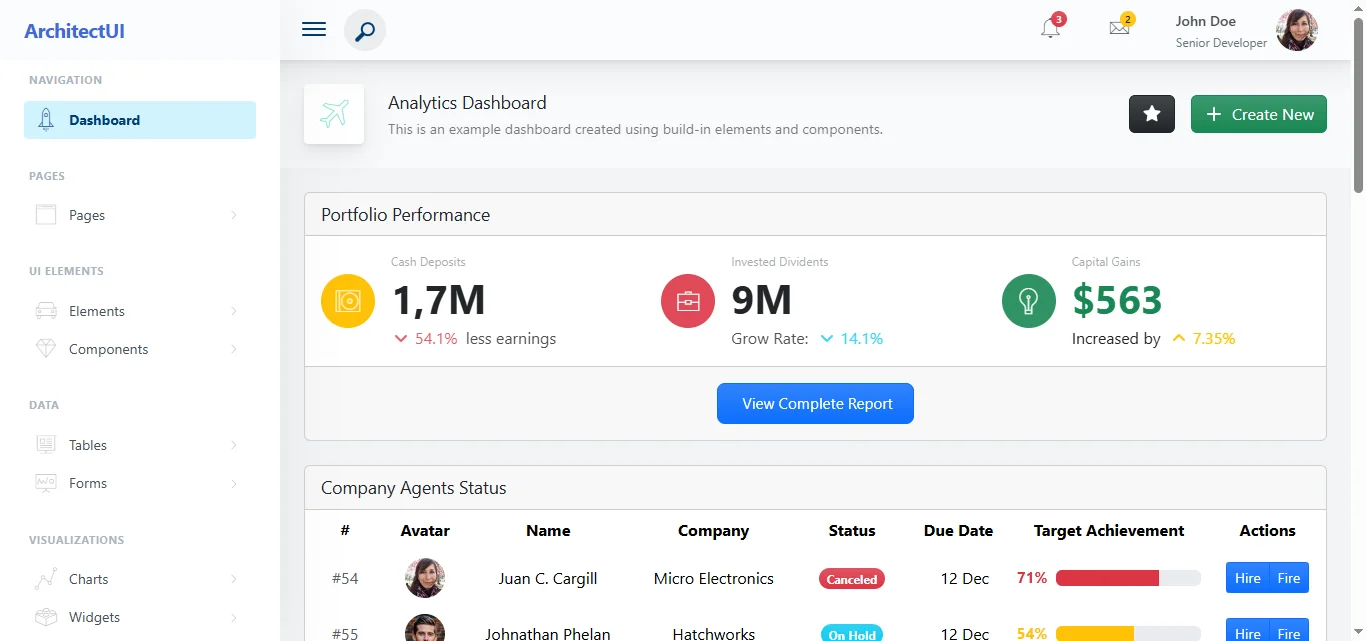This screenshot has height=641, width=1366.
Task: Click the green Capital Gains lightbulb icon
Action: [1028, 300]
